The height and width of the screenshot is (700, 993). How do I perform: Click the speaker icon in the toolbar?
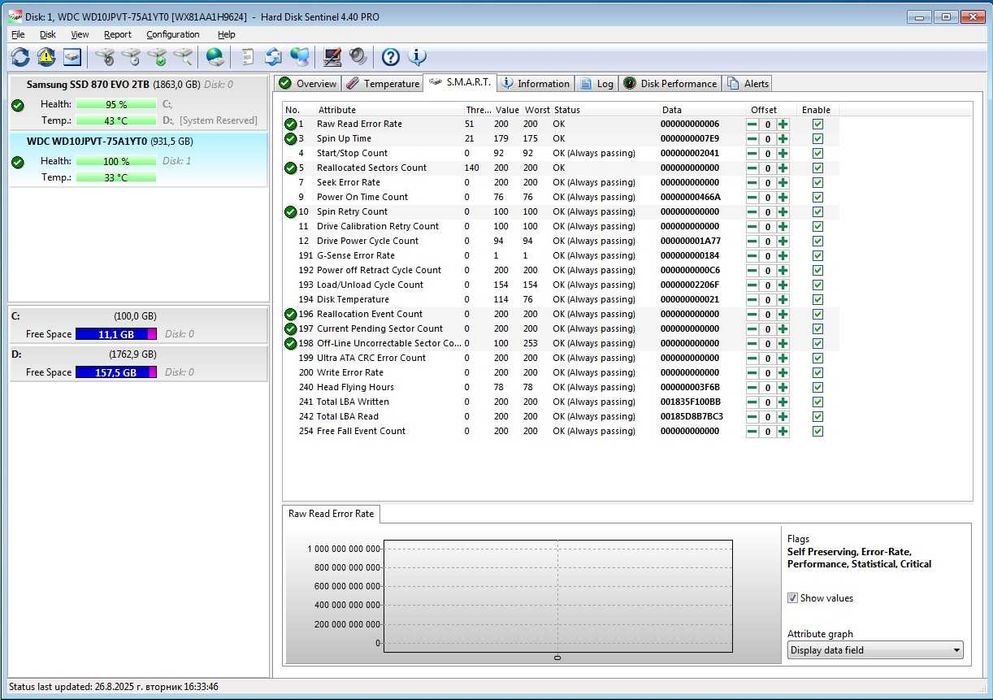(x=357, y=57)
